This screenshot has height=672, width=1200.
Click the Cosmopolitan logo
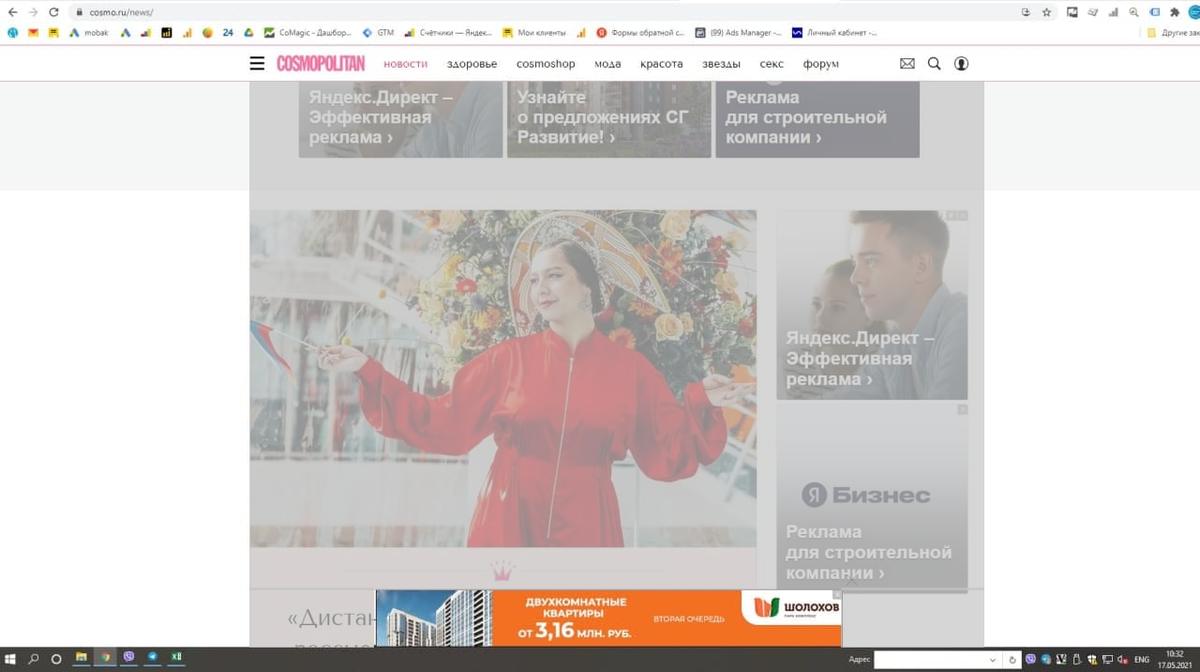click(x=321, y=64)
